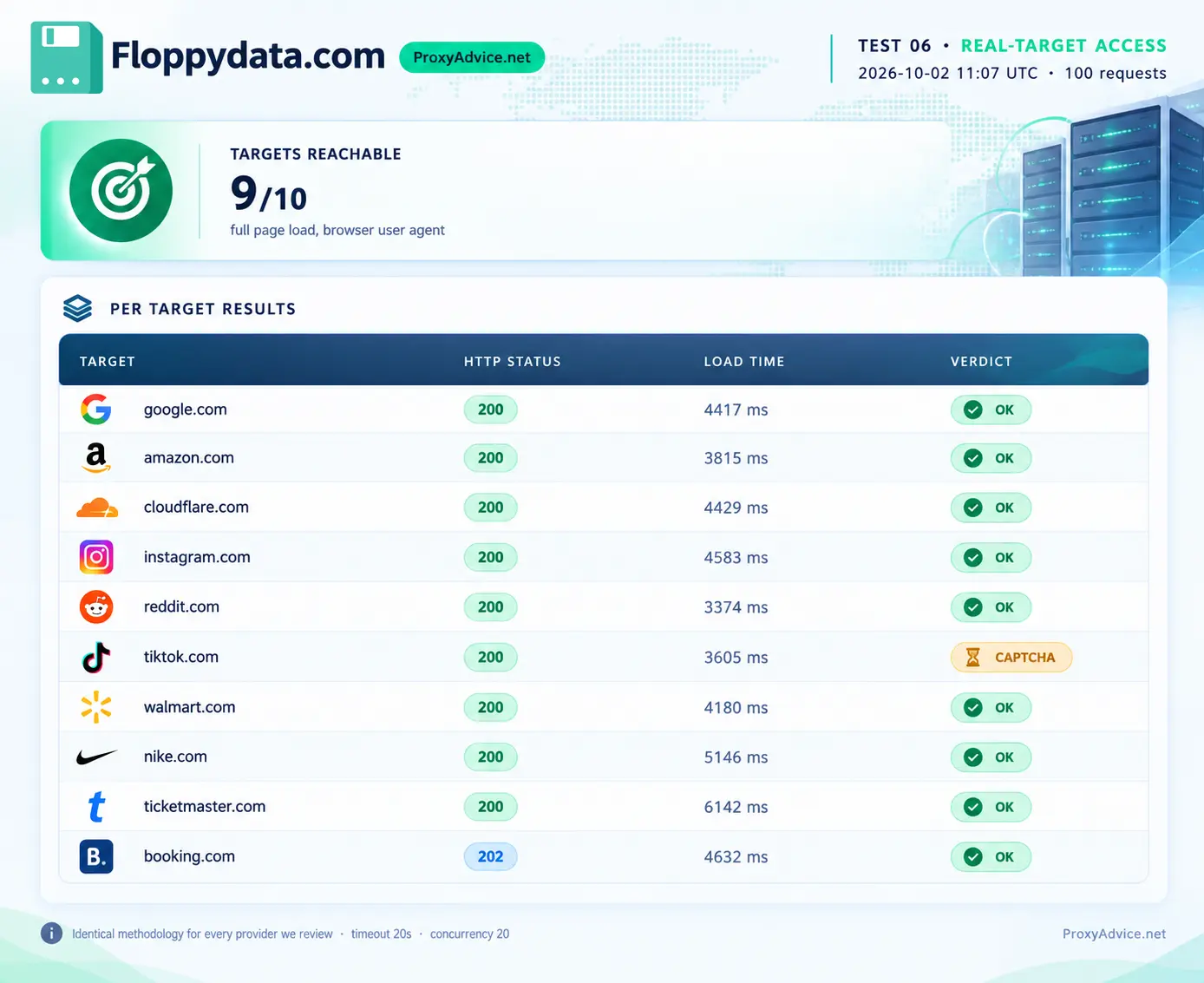
Task: Click the Floppydata floppy disk logo
Action: click(67, 57)
